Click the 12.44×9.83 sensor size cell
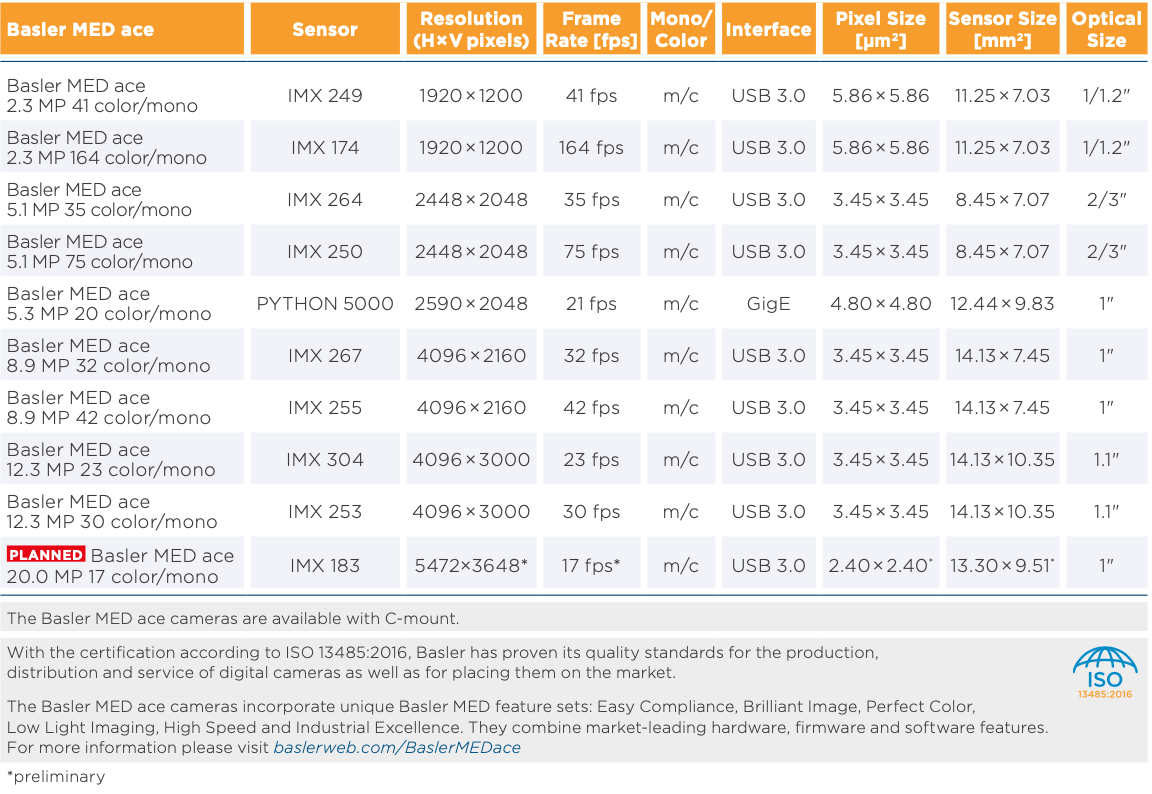1152x794 pixels. [1003, 303]
